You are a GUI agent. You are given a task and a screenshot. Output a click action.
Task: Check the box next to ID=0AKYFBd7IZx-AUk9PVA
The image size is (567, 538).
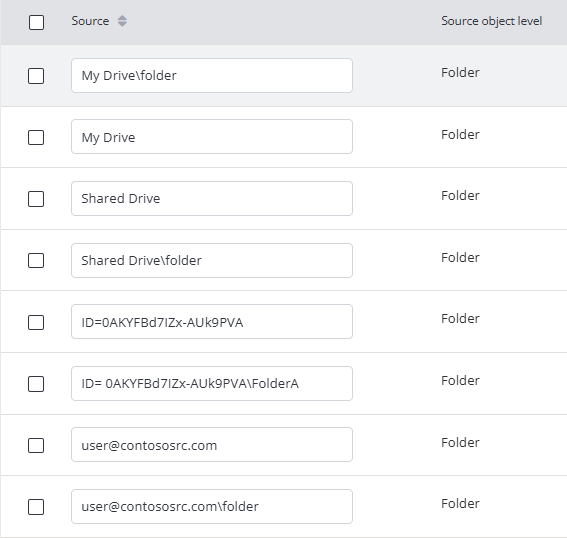(36, 322)
